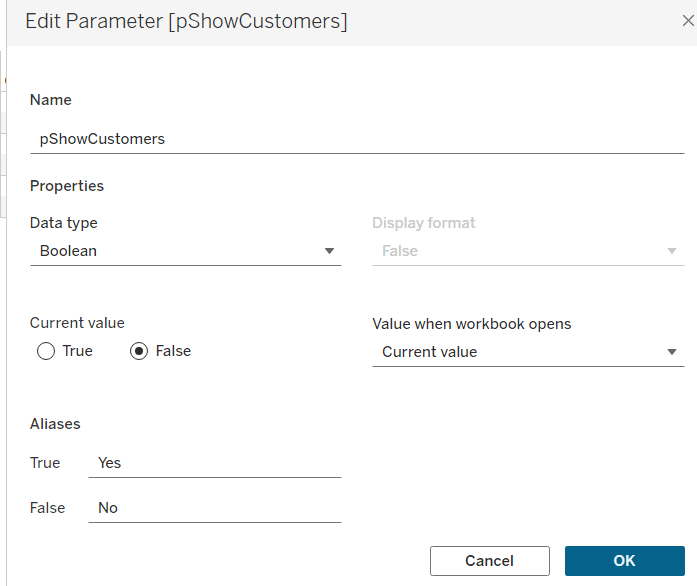Select the False radio button
The width and height of the screenshot is (697, 586).
pos(140,351)
